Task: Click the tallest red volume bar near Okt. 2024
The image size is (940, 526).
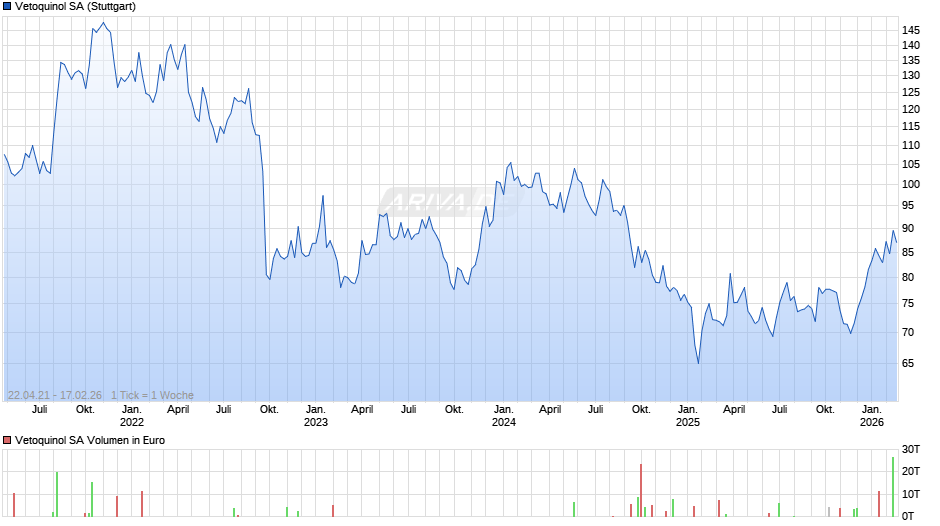Action: [x=641, y=491]
